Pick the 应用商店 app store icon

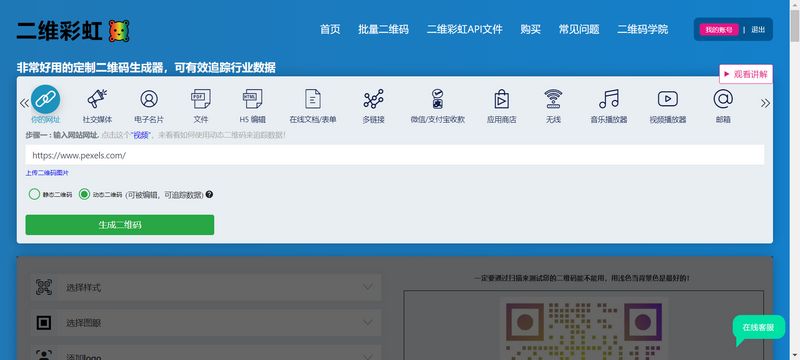[x=502, y=99]
